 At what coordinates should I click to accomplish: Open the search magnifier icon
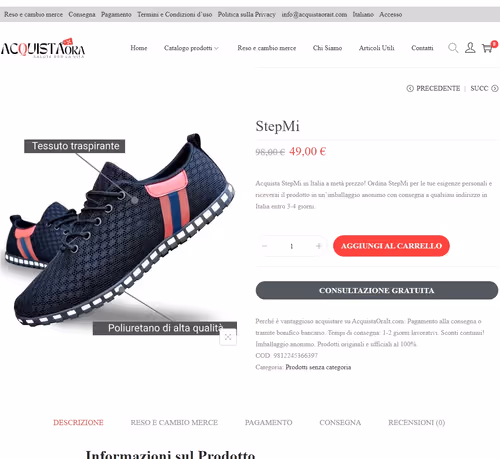453,48
